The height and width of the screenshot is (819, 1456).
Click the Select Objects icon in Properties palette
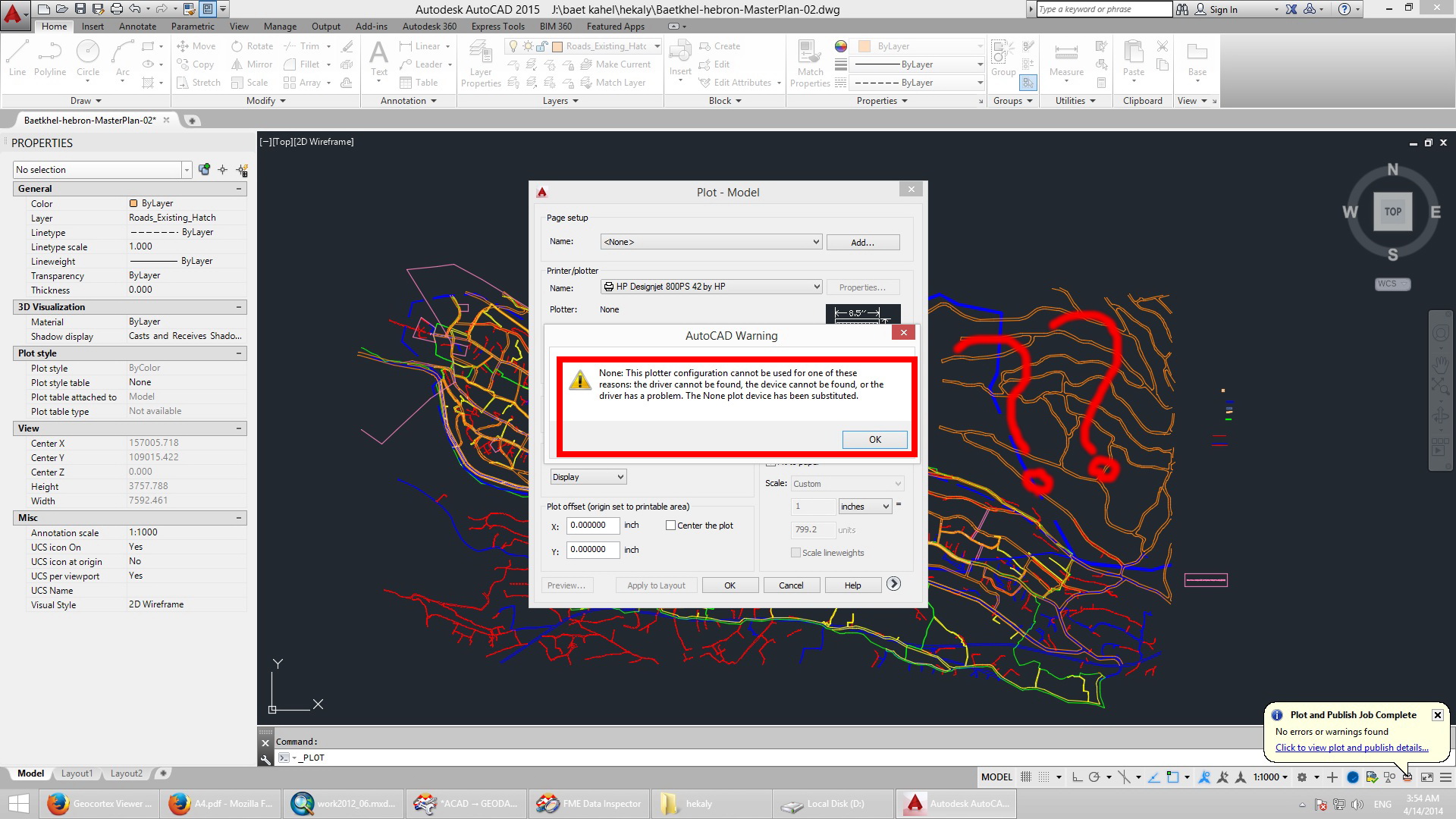[x=223, y=170]
